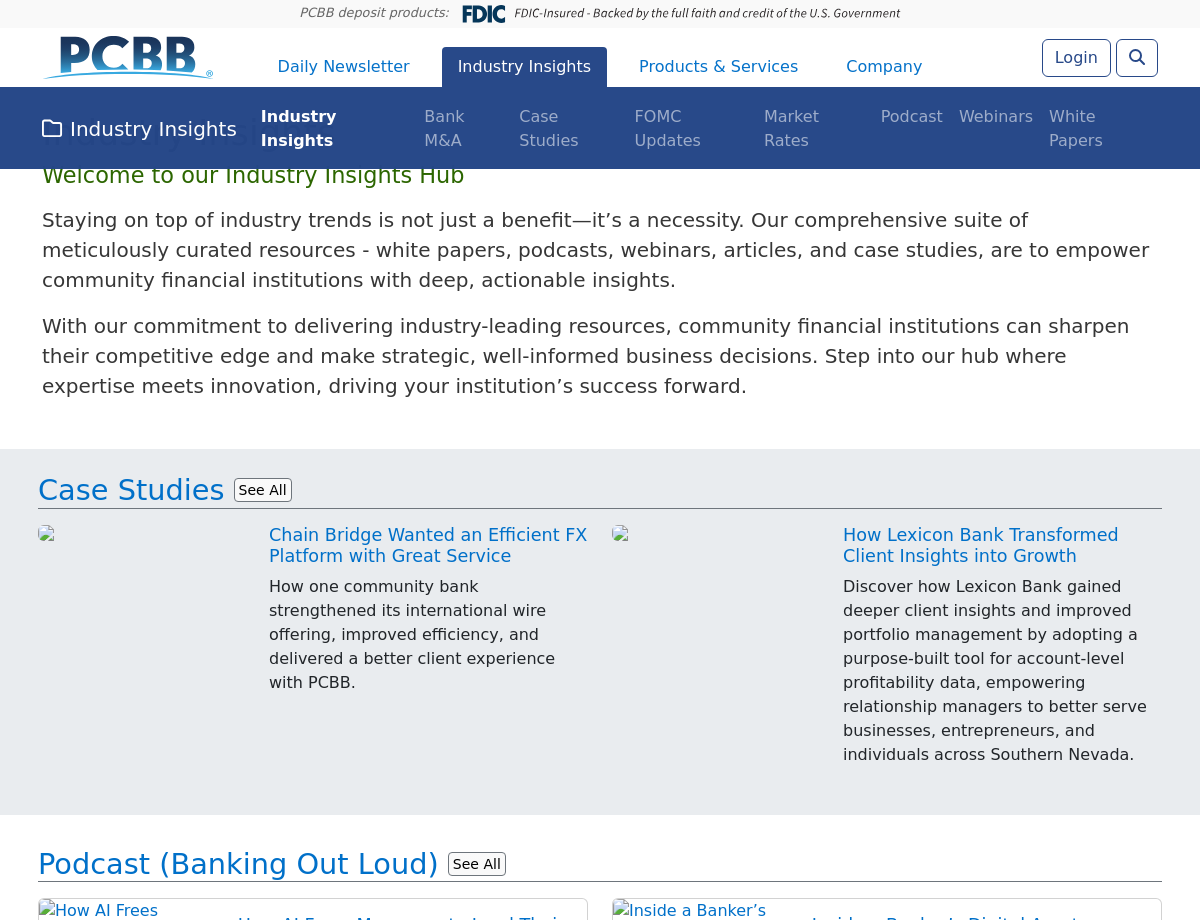Click FDIC-Insured full faith and credit text
1200x920 pixels.
click(x=707, y=14)
